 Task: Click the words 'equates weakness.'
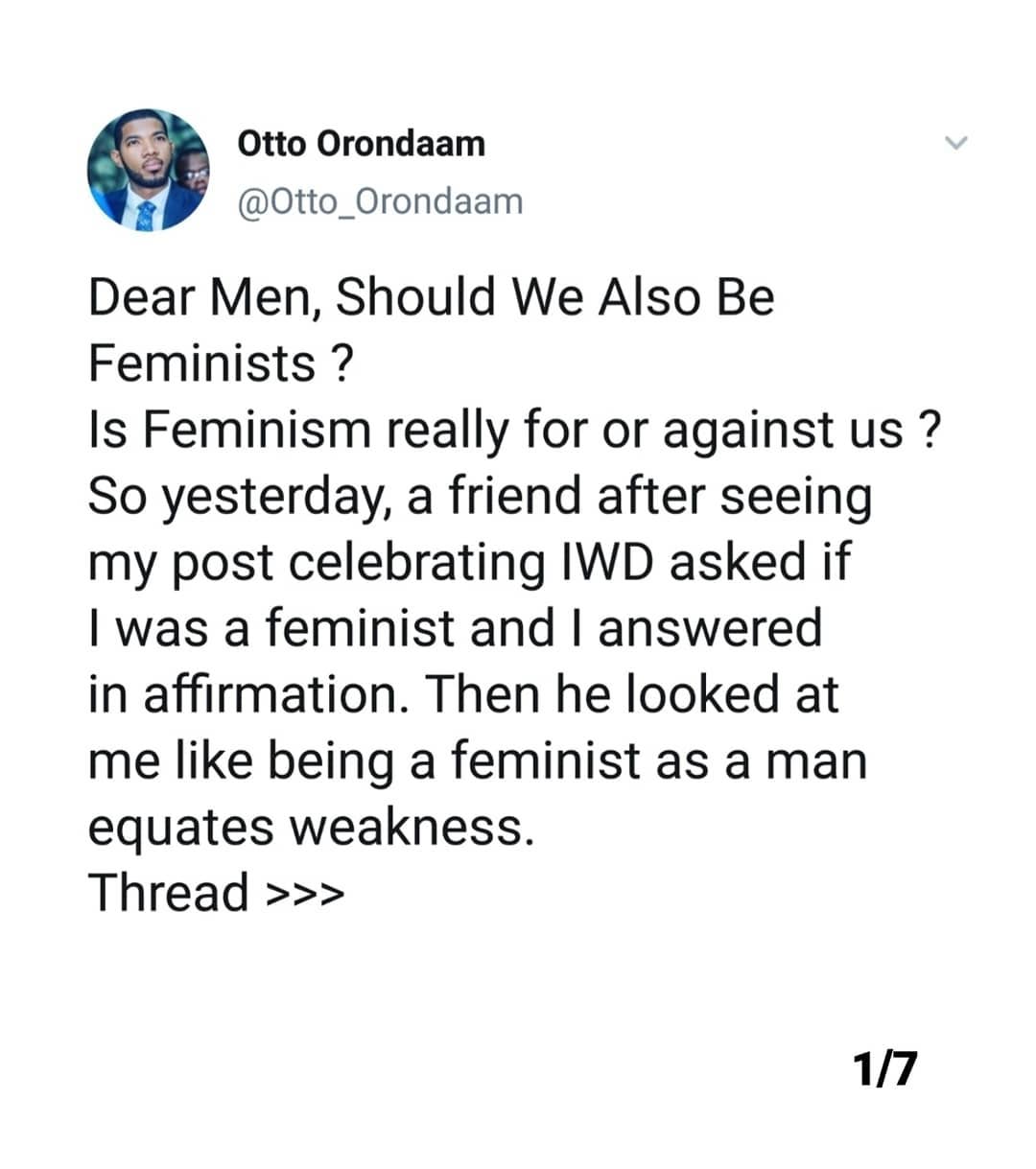[311, 827]
